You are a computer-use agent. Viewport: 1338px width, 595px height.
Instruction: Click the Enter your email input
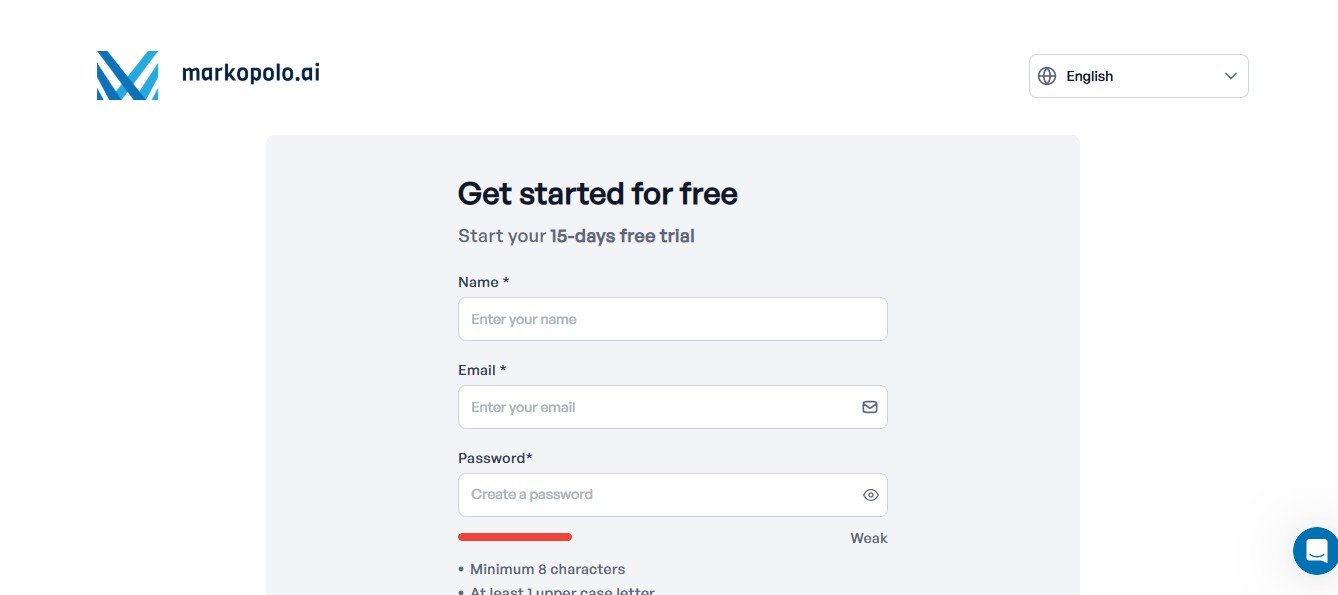(655, 407)
